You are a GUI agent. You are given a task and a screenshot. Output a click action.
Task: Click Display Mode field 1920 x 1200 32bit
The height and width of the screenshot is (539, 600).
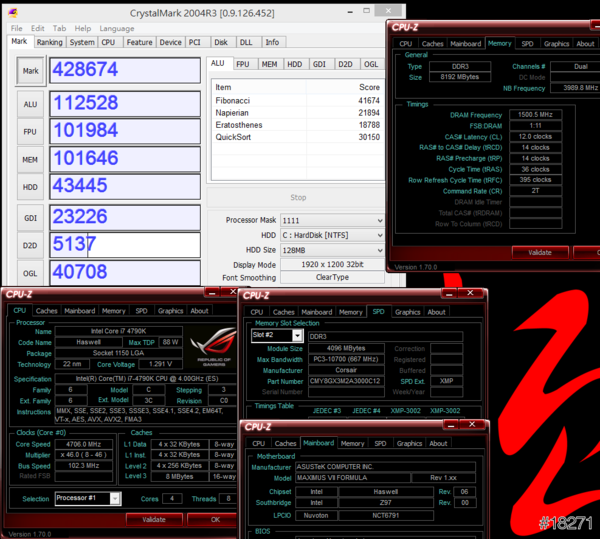click(332, 264)
